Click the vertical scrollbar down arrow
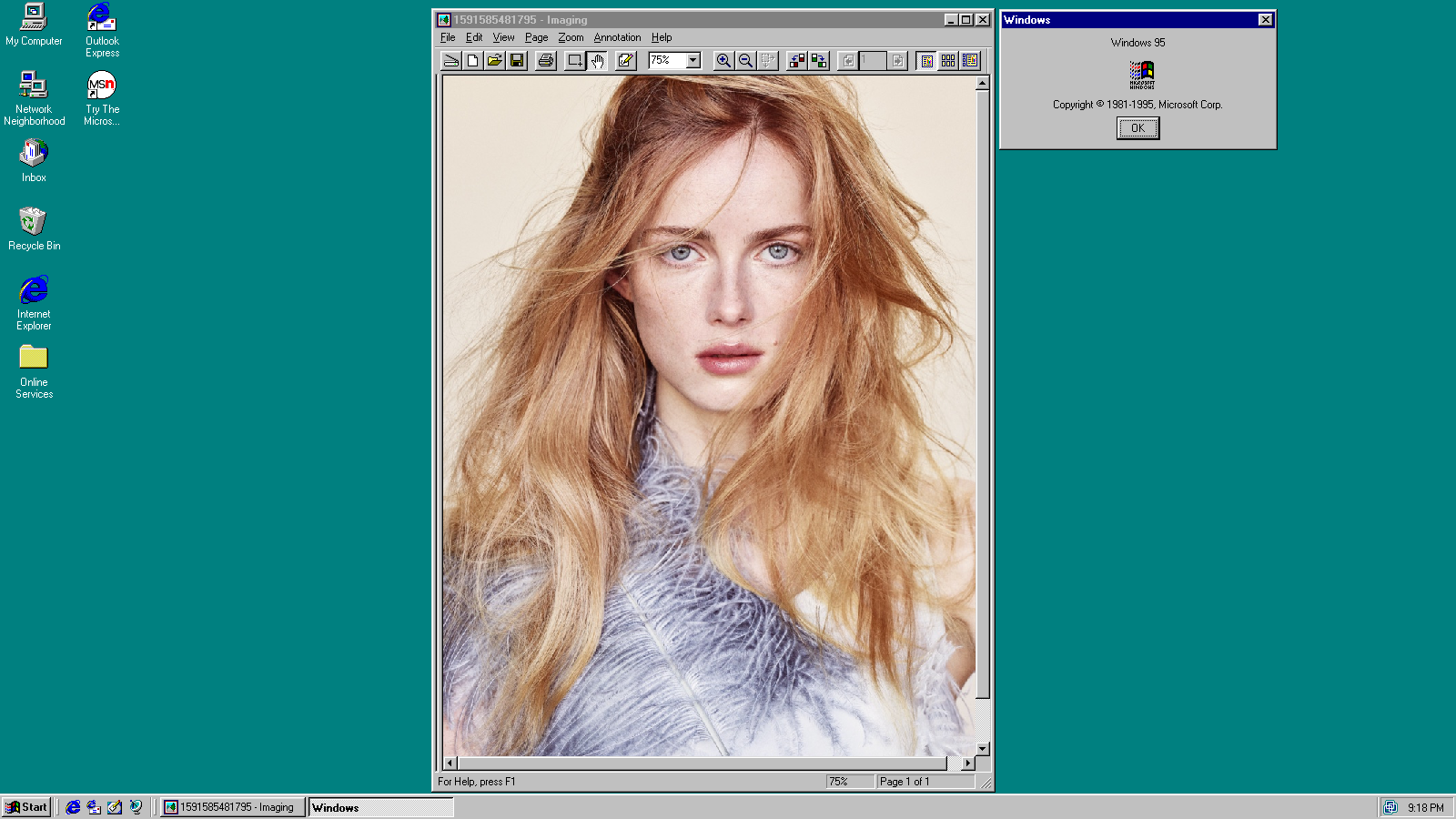The image size is (1456, 819). pyautogui.click(x=982, y=749)
